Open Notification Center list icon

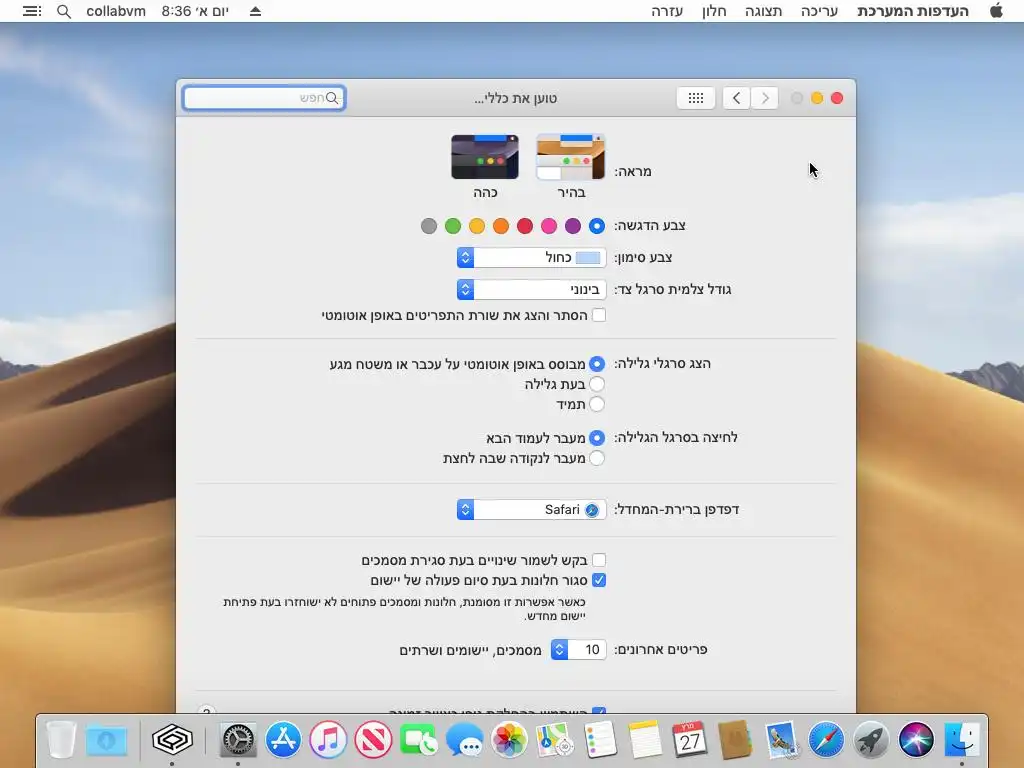pos(32,11)
